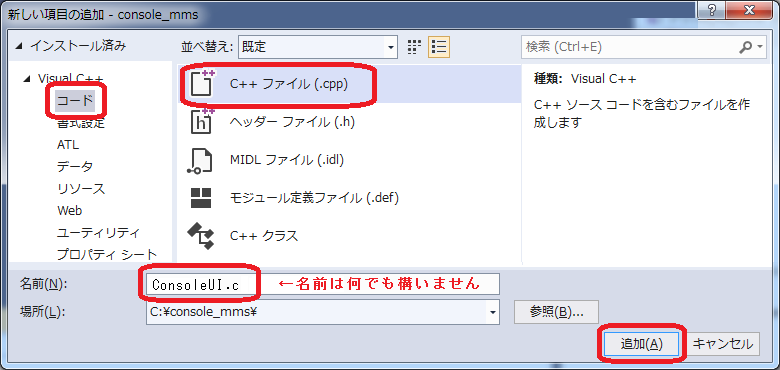Click the キャンセル button
The image size is (780, 370).
pyautogui.click(x=723, y=344)
